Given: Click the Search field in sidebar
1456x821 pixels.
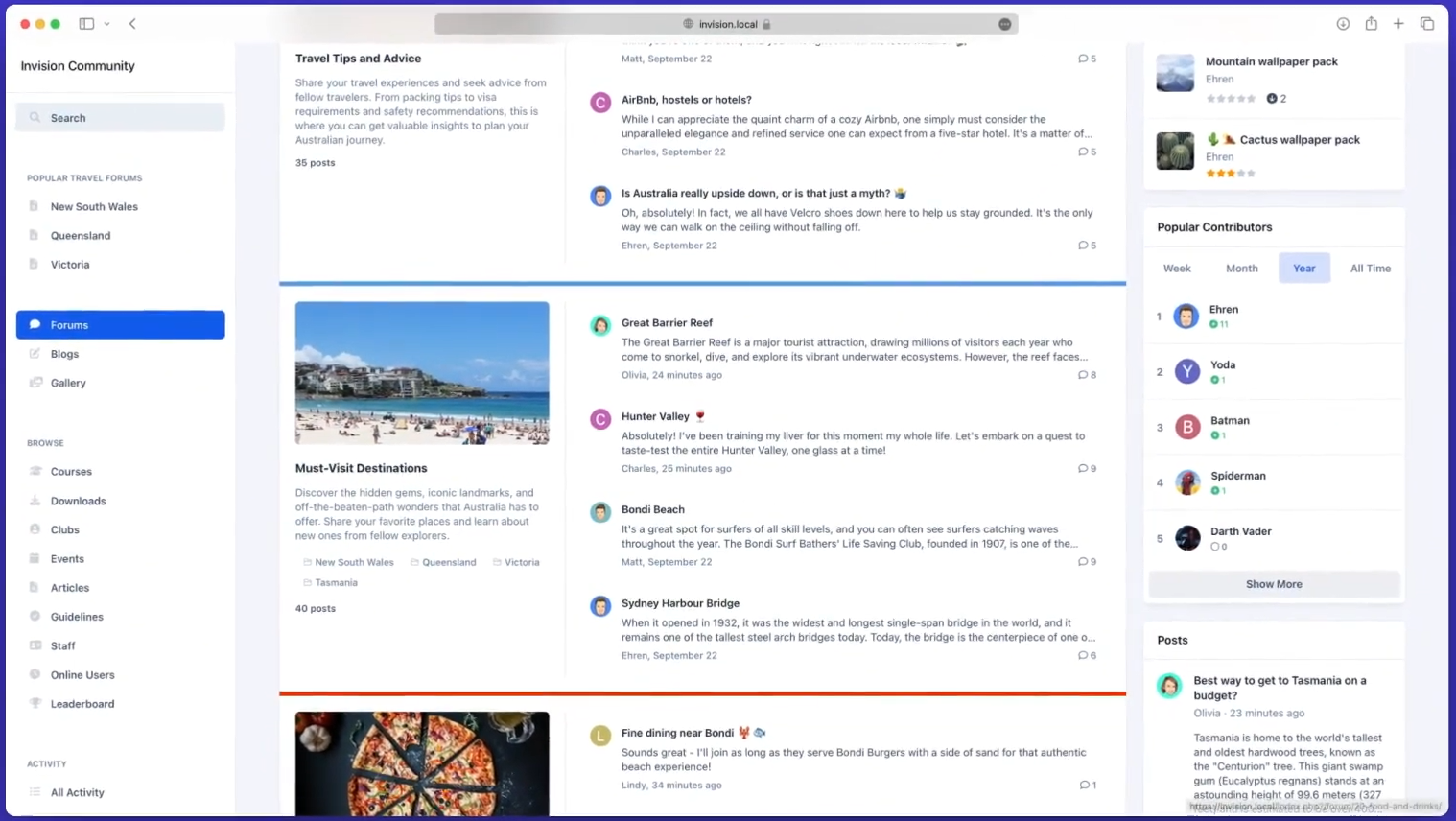Looking at the screenshot, I should (x=120, y=118).
